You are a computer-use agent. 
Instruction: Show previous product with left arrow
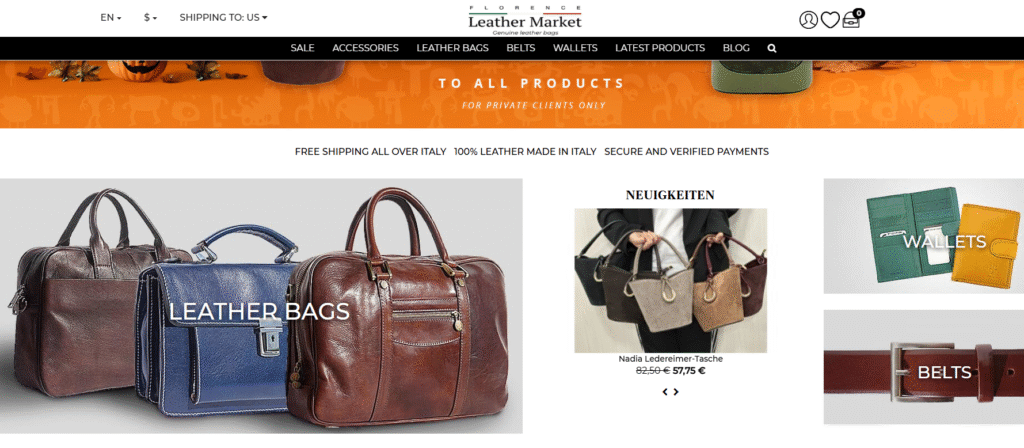tap(665, 392)
